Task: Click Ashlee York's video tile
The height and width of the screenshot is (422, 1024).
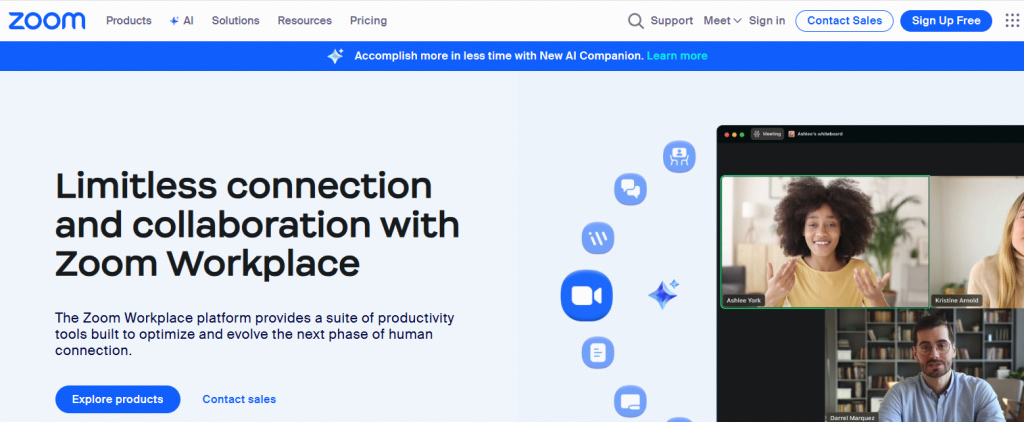Action: [825, 242]
